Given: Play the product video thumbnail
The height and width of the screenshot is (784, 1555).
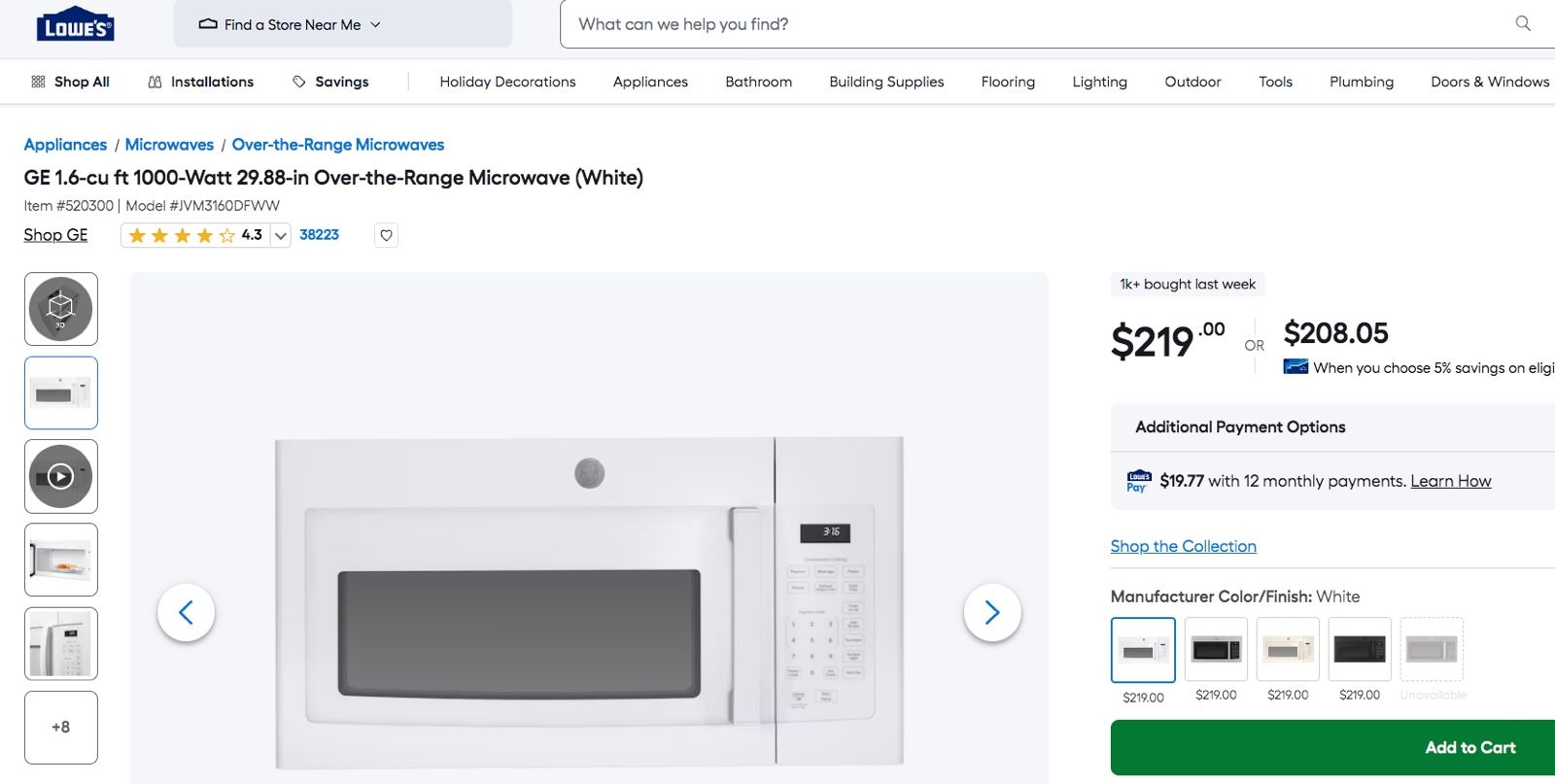Looking at the screenshot, I should 60,476.
